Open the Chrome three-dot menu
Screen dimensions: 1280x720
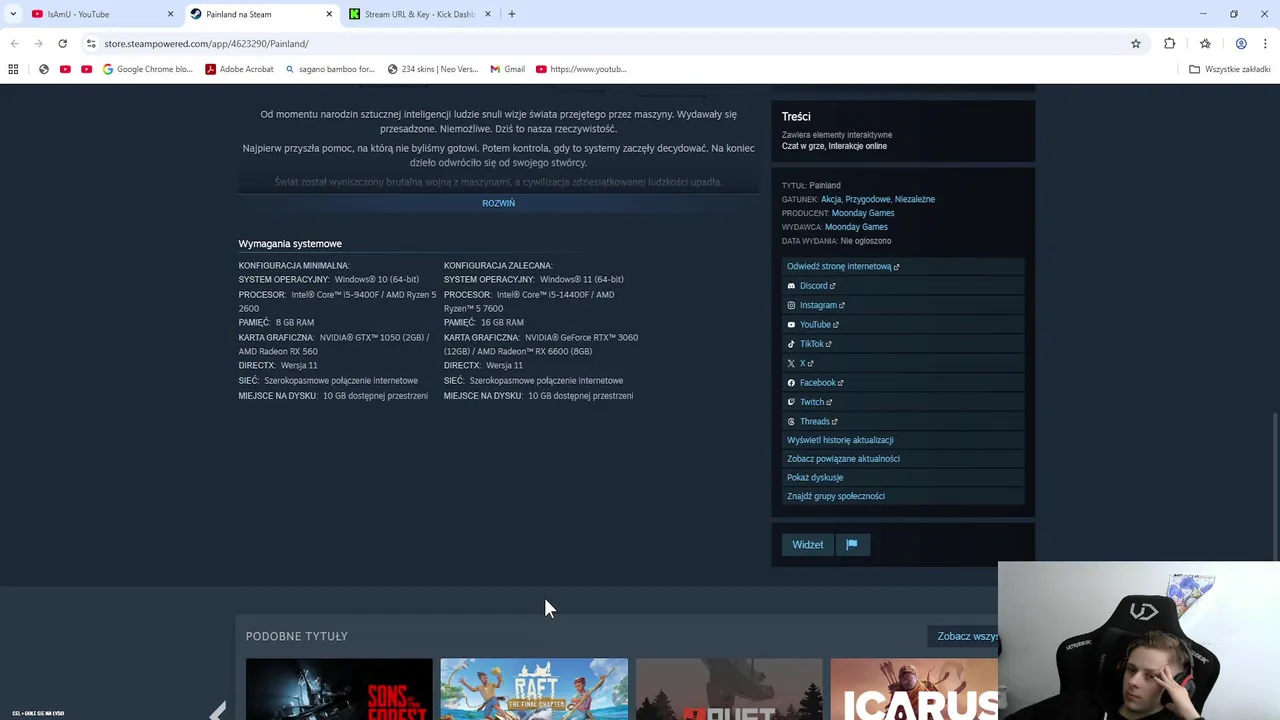(x=1265, y=44)
